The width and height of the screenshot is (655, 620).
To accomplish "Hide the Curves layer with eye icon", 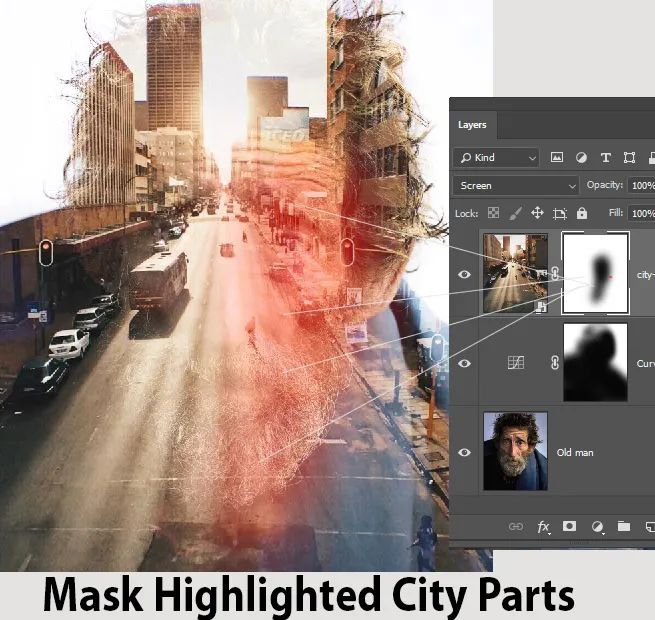I will point(464,363).
